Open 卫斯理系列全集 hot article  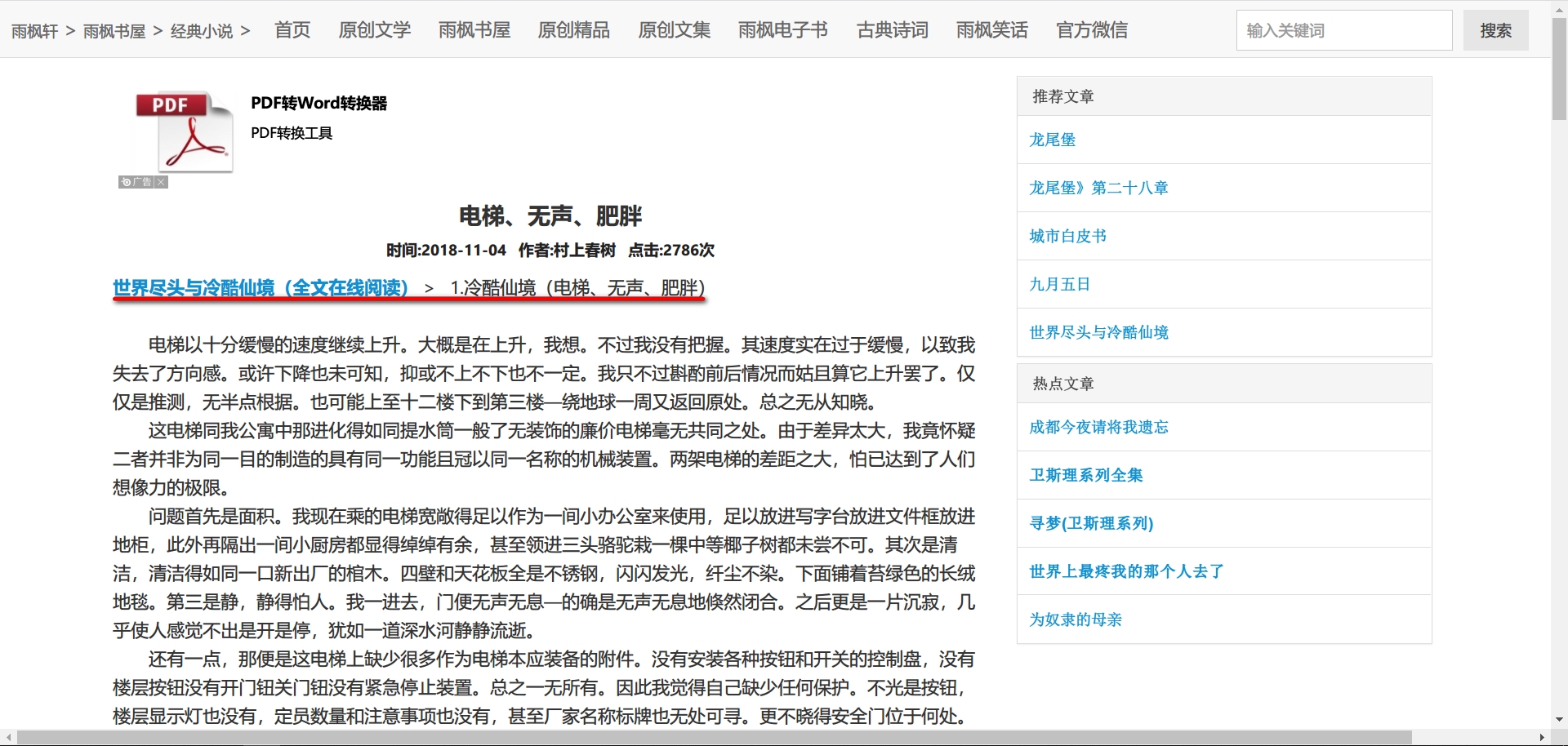(x=1085, y=475)
